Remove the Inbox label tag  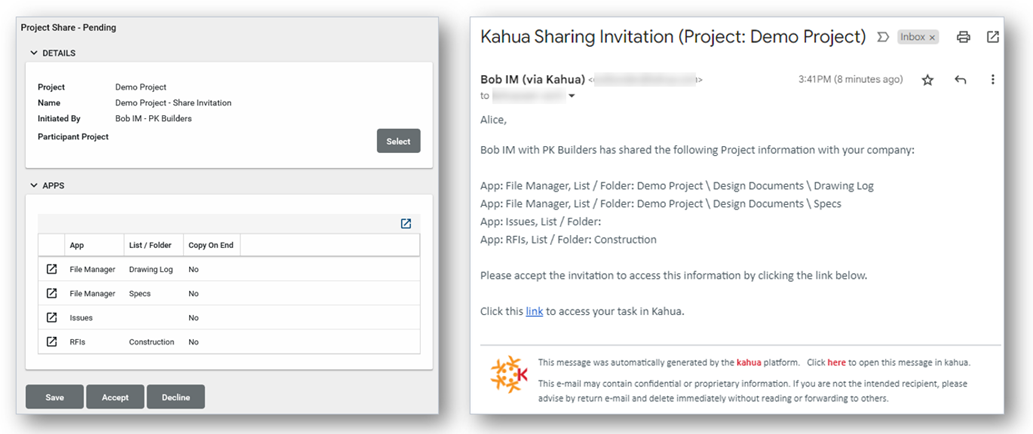pyautogui.click(x=932, y=37)
